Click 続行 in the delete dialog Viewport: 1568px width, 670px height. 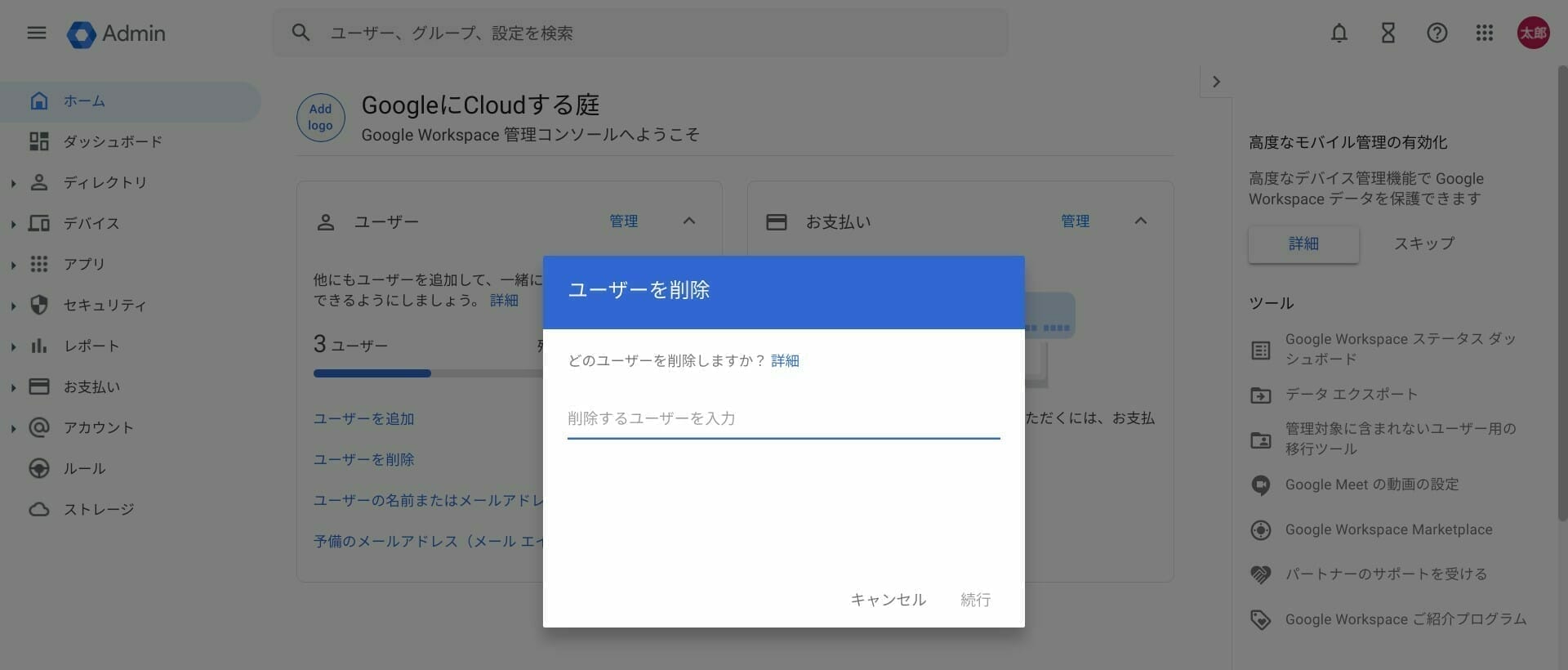point(975,600)
